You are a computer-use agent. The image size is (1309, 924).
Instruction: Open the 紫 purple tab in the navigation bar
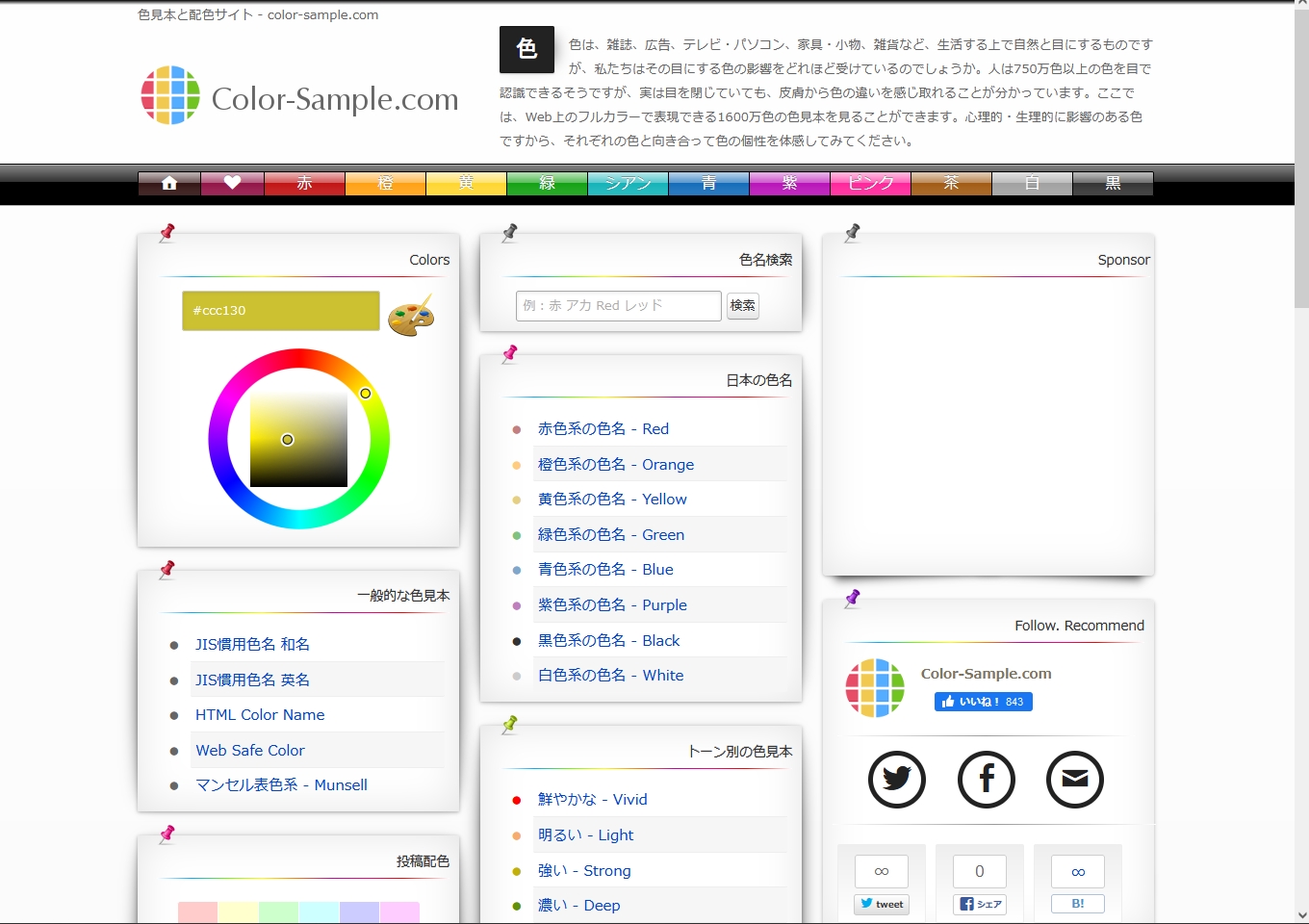coord(789,183)
